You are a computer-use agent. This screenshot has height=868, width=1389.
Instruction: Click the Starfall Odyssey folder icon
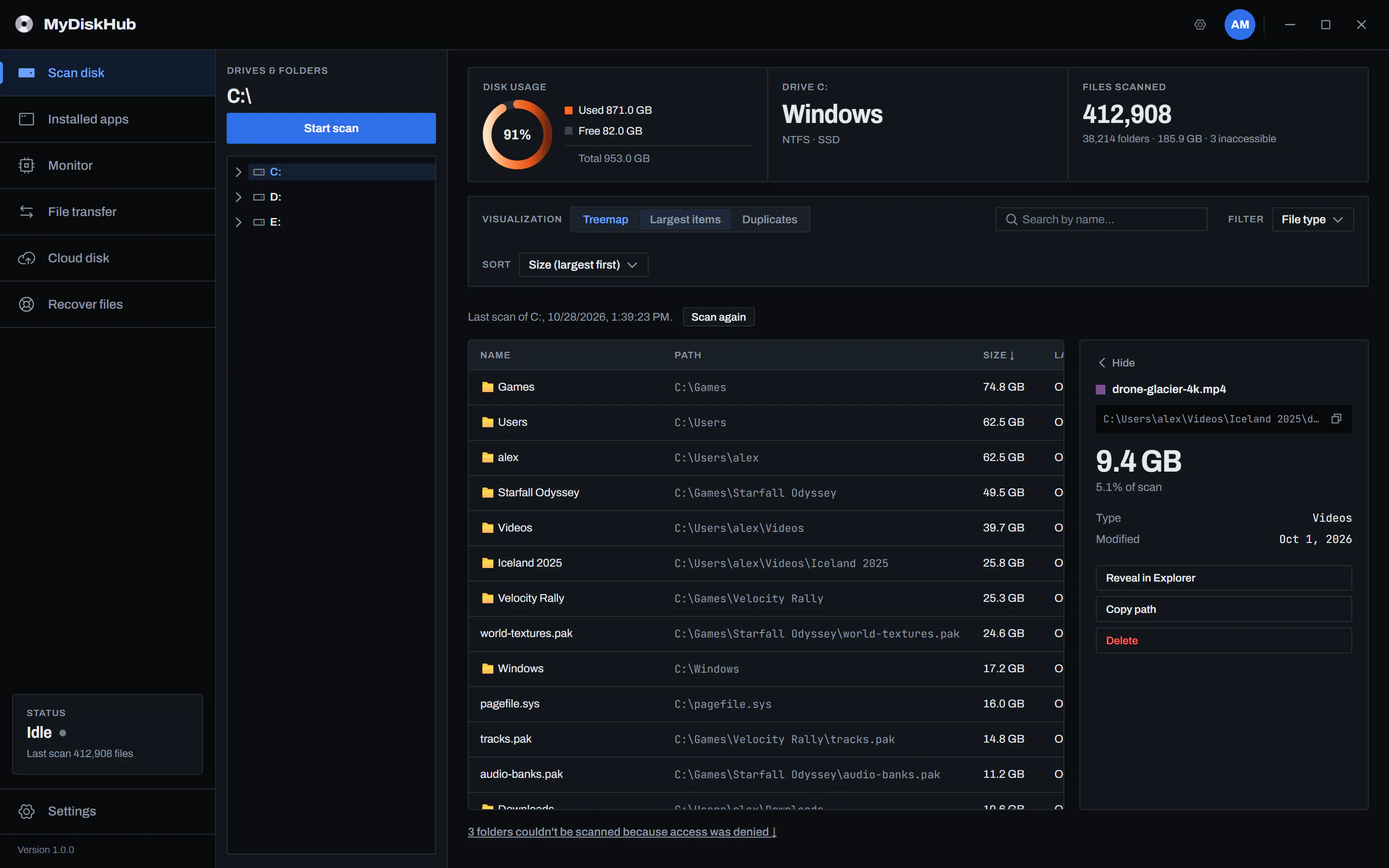click(x=488, y=492)
